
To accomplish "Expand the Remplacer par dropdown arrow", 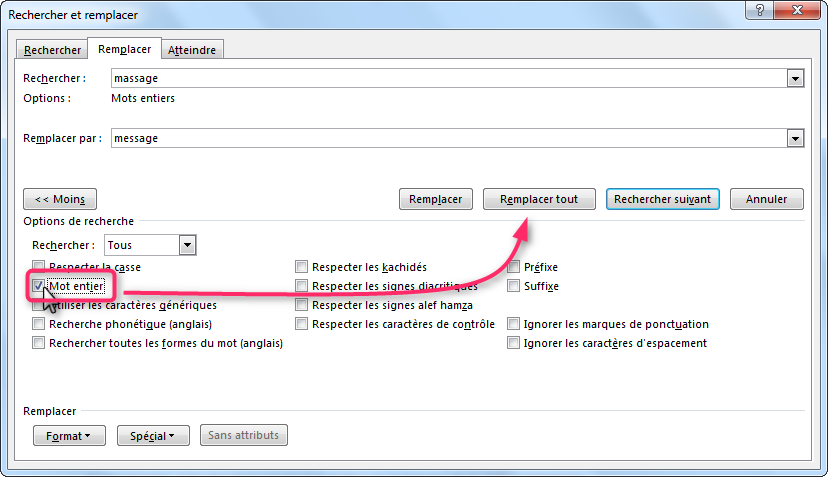I will (x=796, y=139).
